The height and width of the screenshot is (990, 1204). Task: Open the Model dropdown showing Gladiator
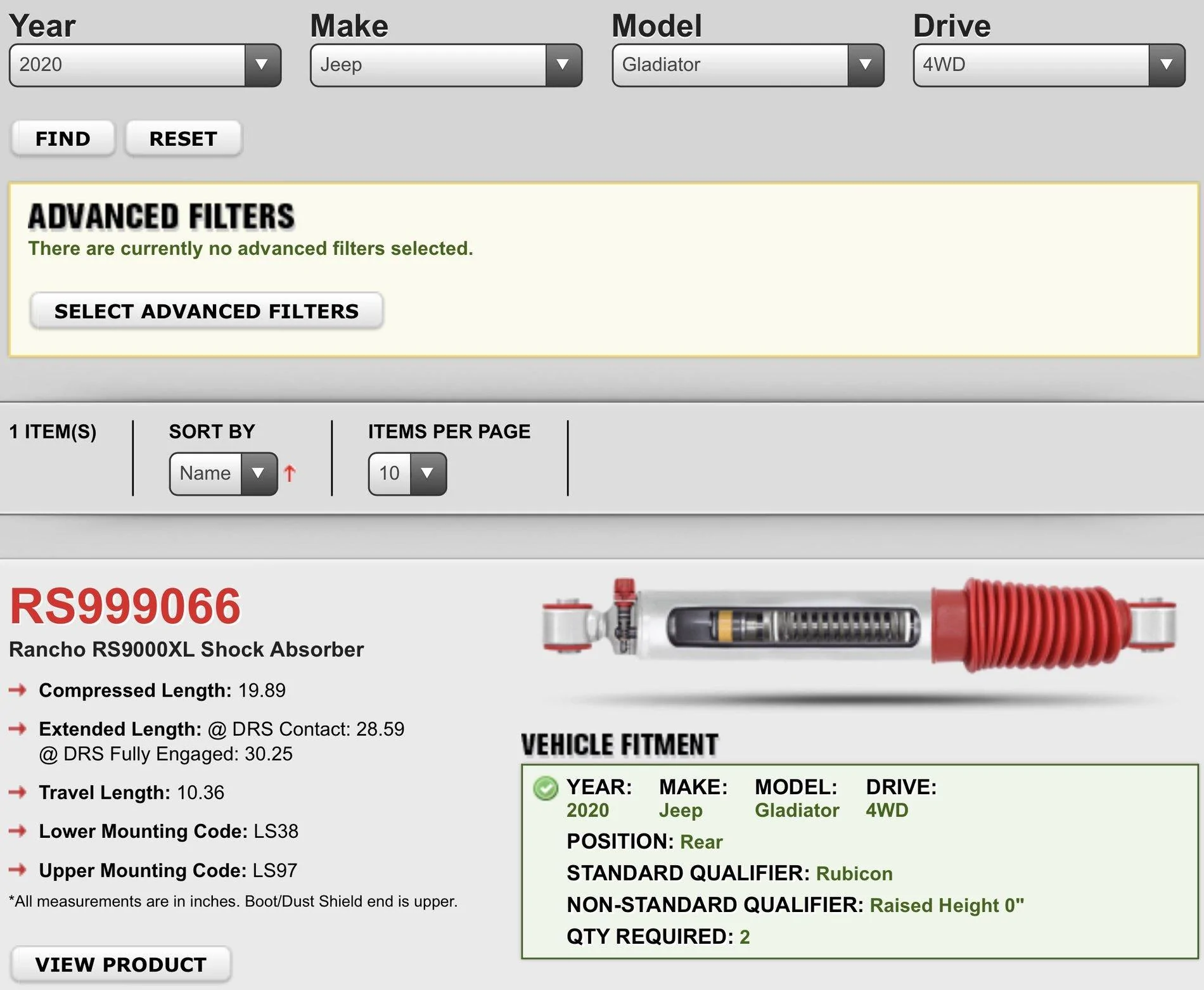pyautogui.click(x=748, y=65)
